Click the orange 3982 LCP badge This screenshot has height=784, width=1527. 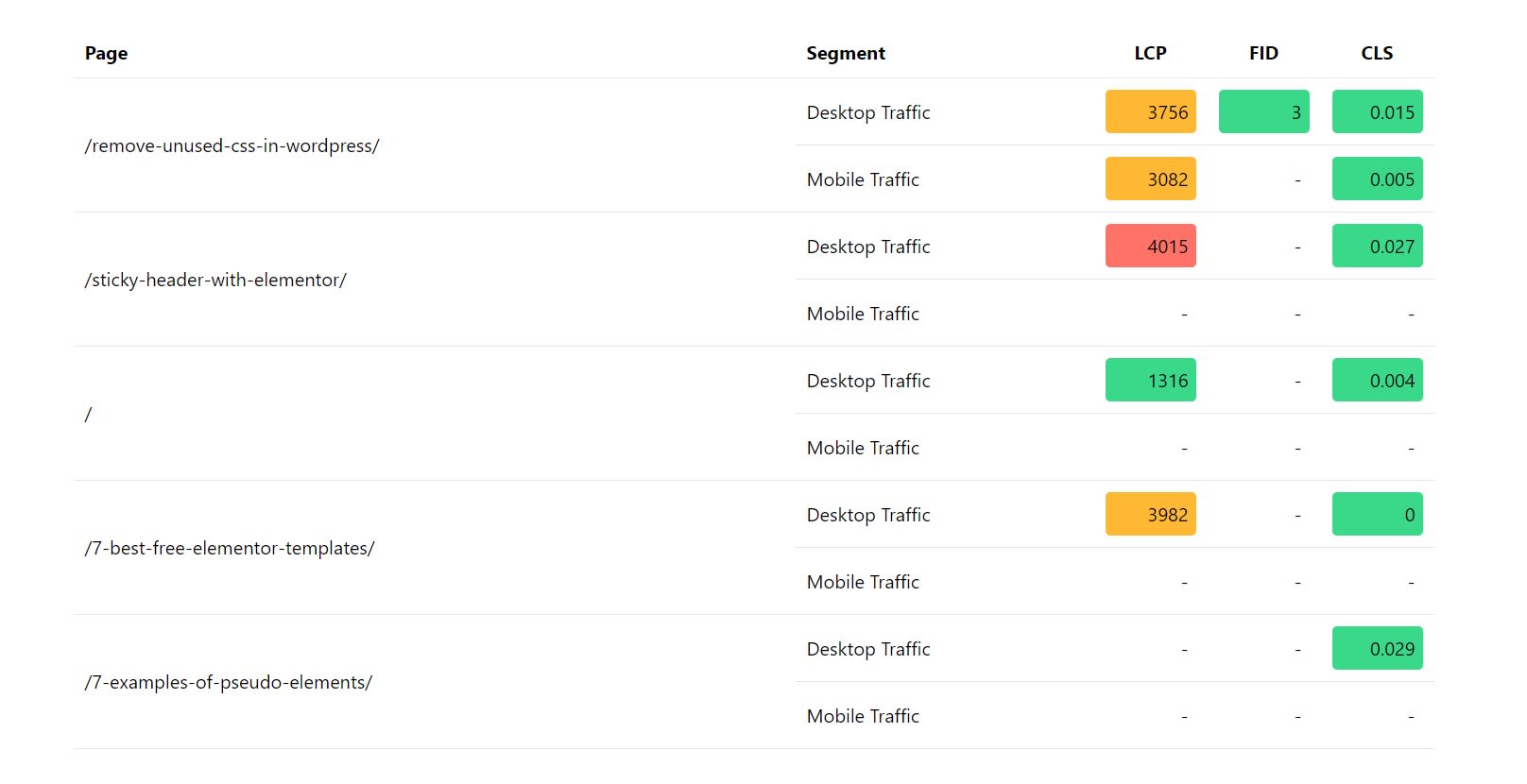coord(1151,514)
